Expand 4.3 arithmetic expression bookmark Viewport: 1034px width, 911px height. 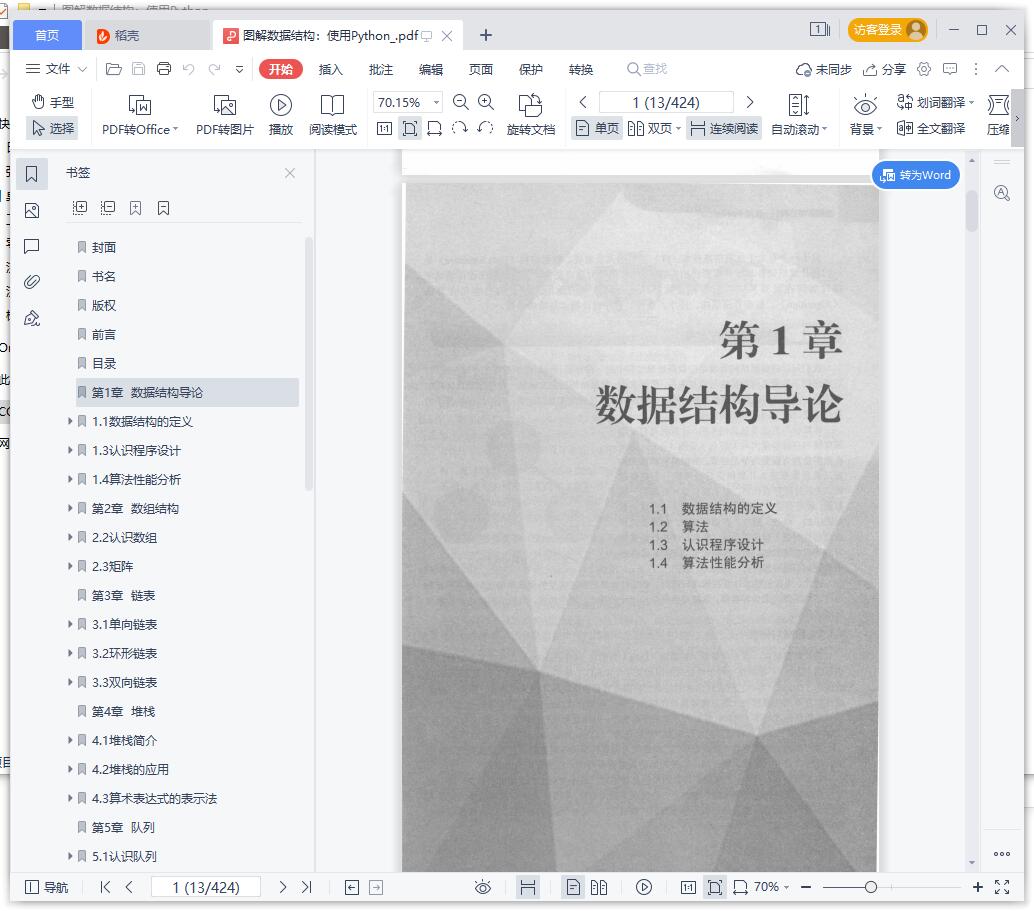tap(70, 798)
